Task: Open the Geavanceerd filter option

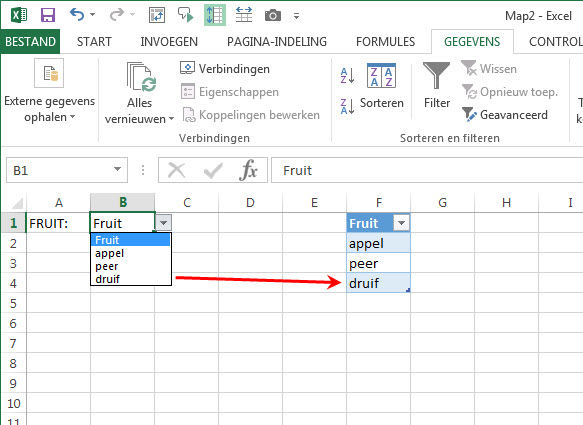Action: tap(505, 115)
